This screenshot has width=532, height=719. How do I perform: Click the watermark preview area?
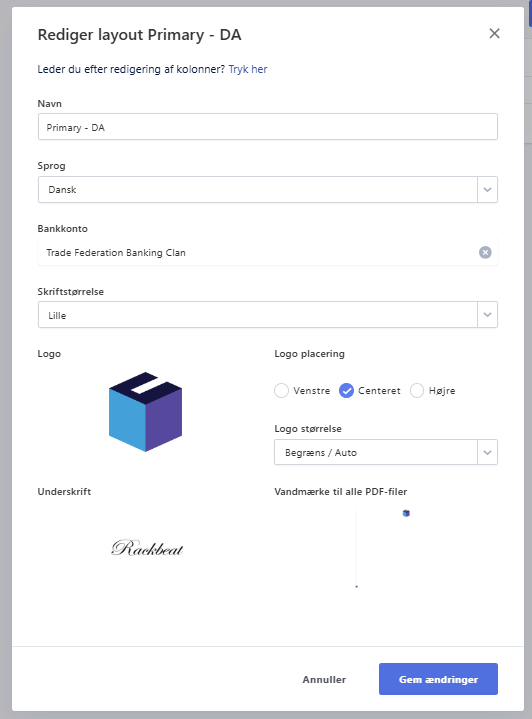(386, 548)
